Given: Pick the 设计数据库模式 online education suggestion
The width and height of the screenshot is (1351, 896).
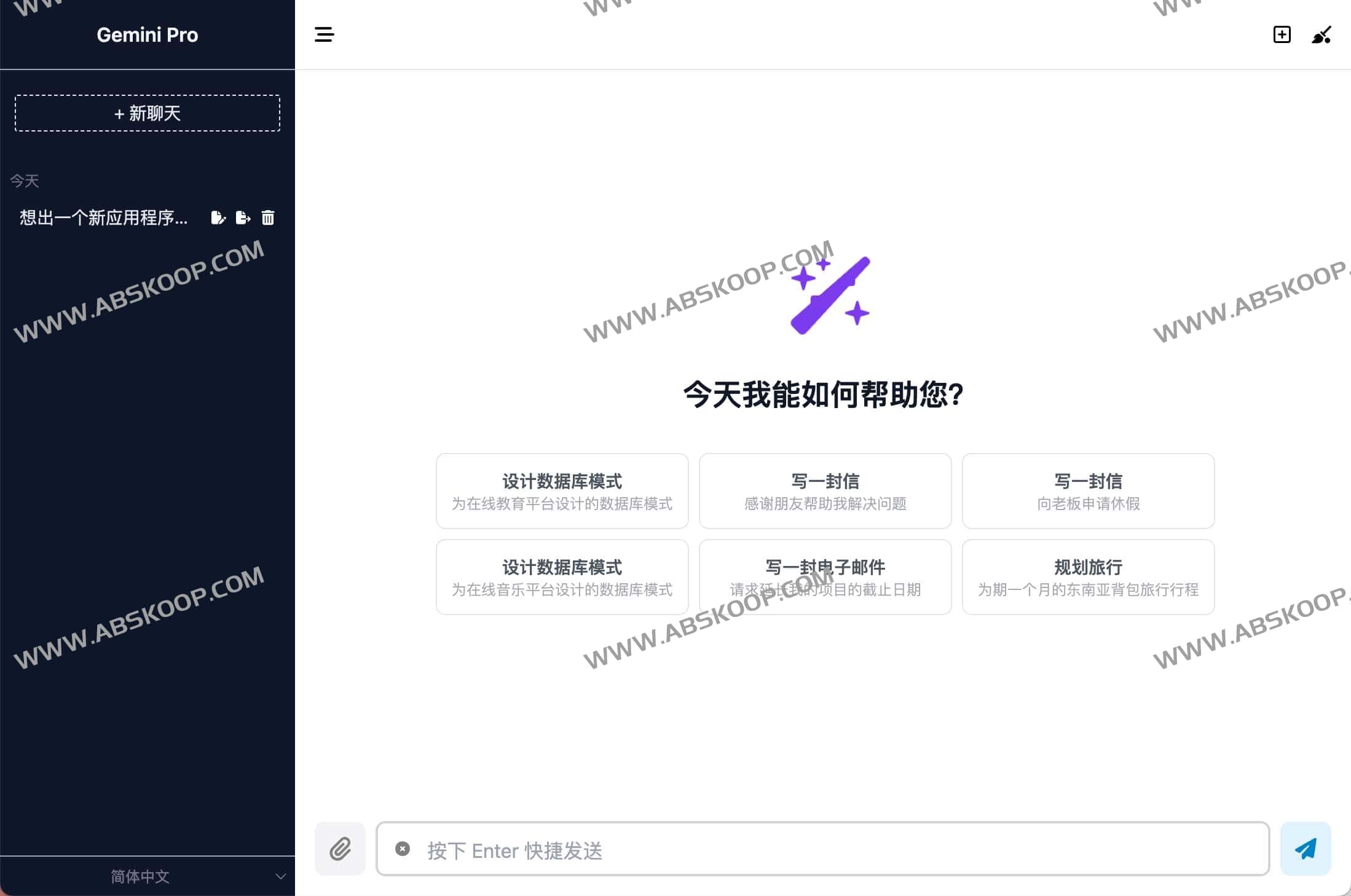Looking at the screenshot, I should coord(562,490).
